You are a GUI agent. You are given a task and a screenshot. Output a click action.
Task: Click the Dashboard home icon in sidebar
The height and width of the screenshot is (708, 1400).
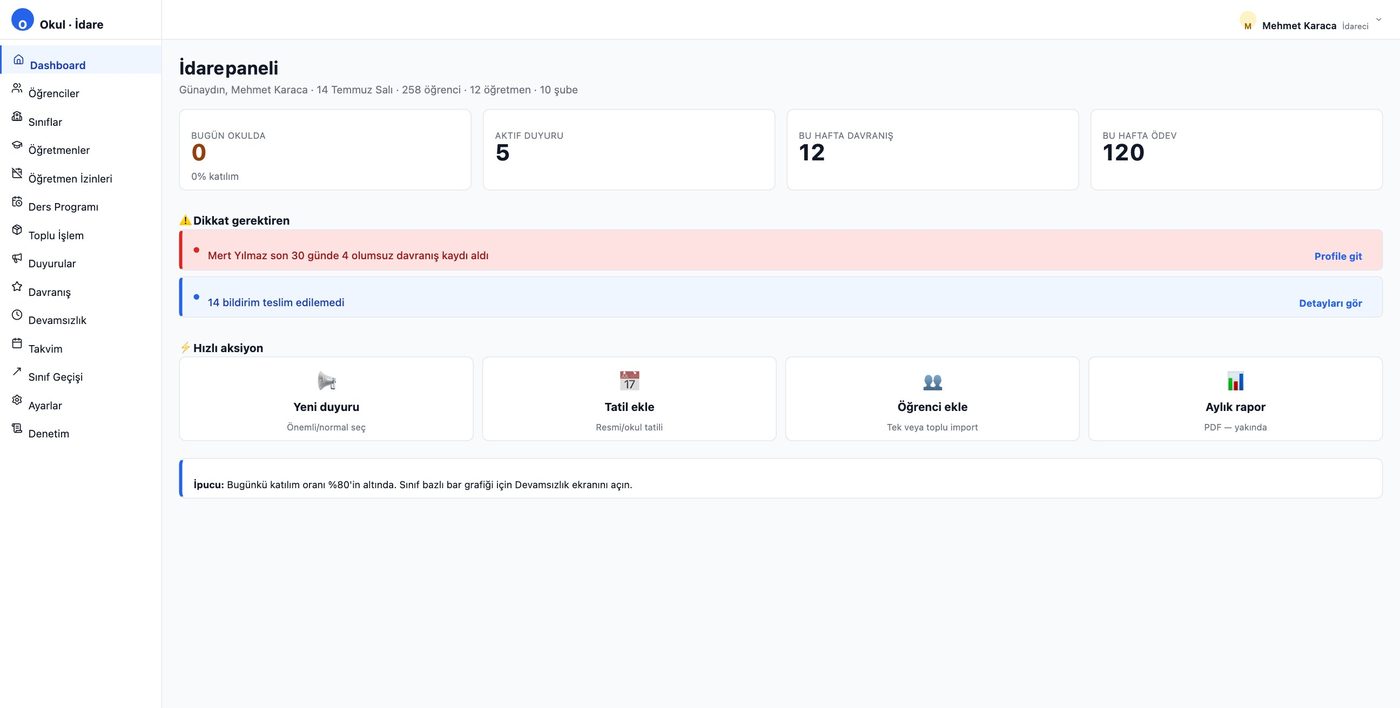coord(18,60)
